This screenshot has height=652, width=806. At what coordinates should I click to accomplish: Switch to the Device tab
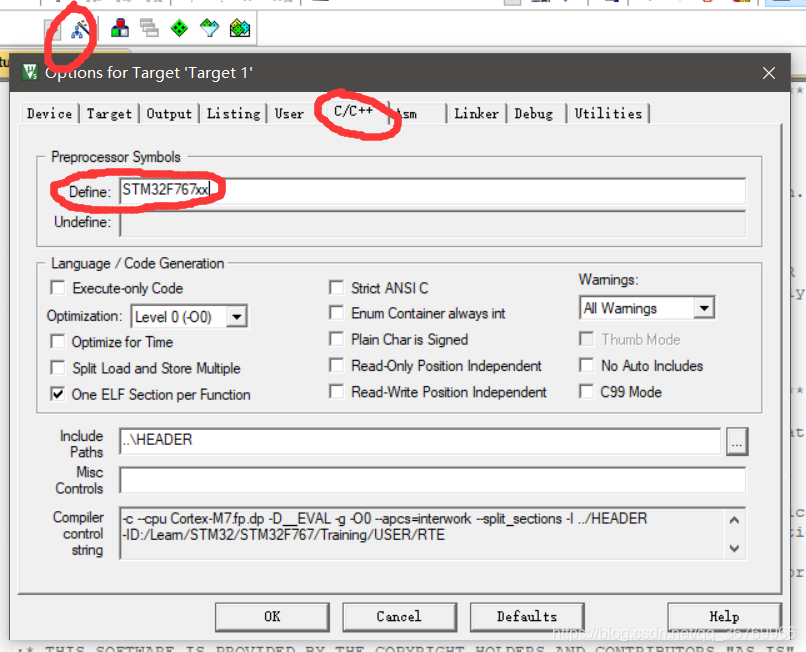(x=50, y=114)
